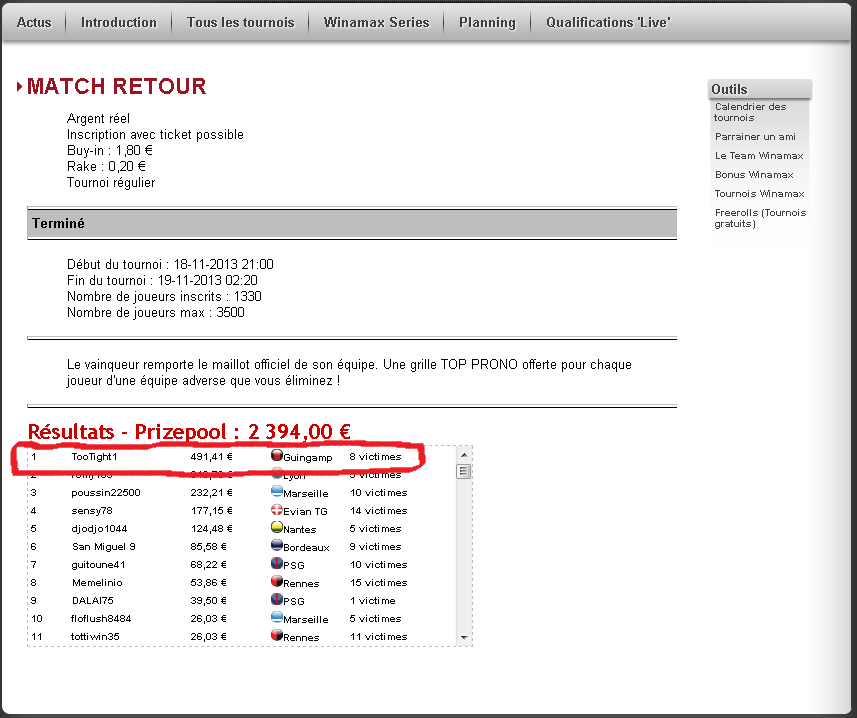Click Evian TG team badge icon
Screen dimensions: 857x718
pos(277,509)
